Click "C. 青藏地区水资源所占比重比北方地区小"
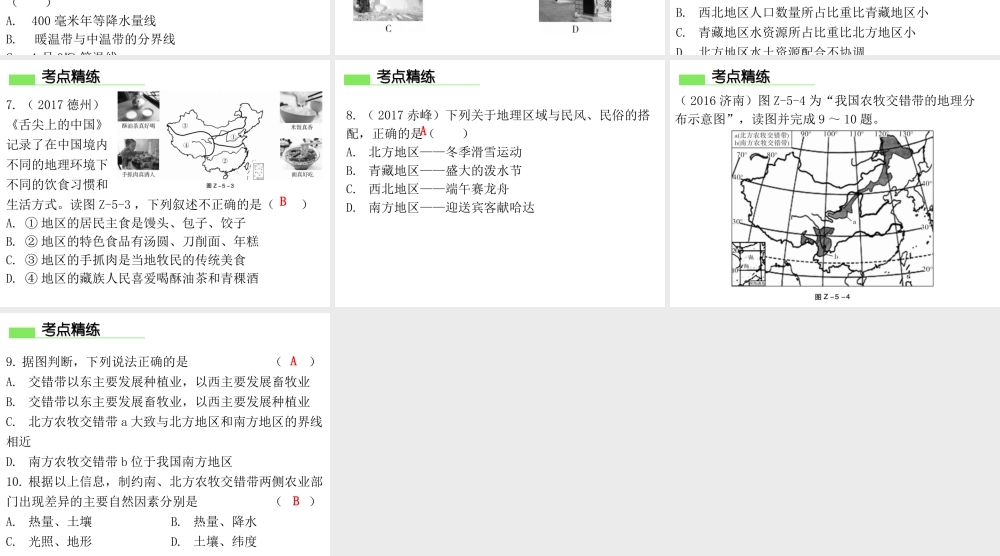1000x556 pixels. click(x=796, y=33)
